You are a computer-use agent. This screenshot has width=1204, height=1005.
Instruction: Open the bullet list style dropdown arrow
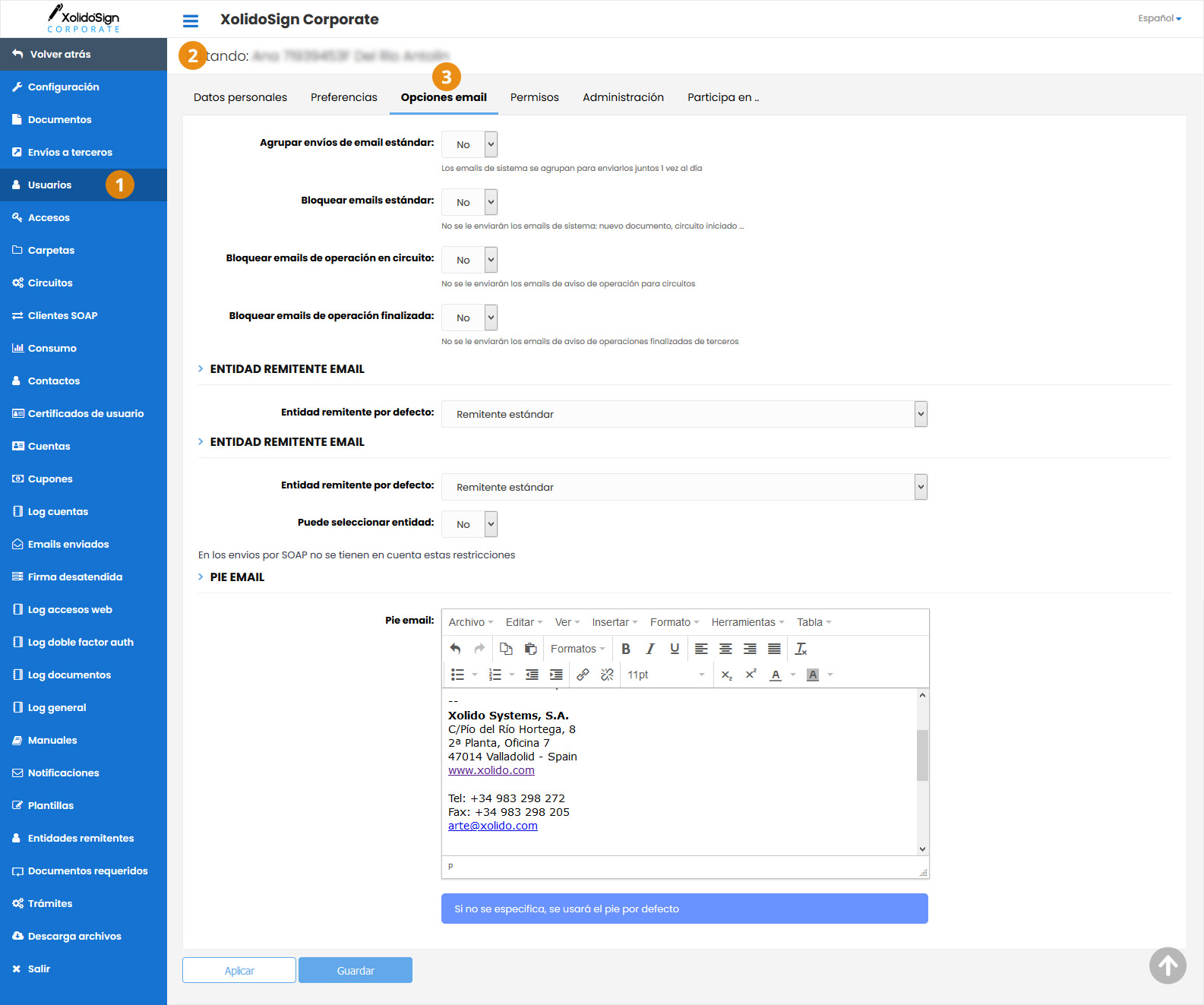click(x=475, y=675)
